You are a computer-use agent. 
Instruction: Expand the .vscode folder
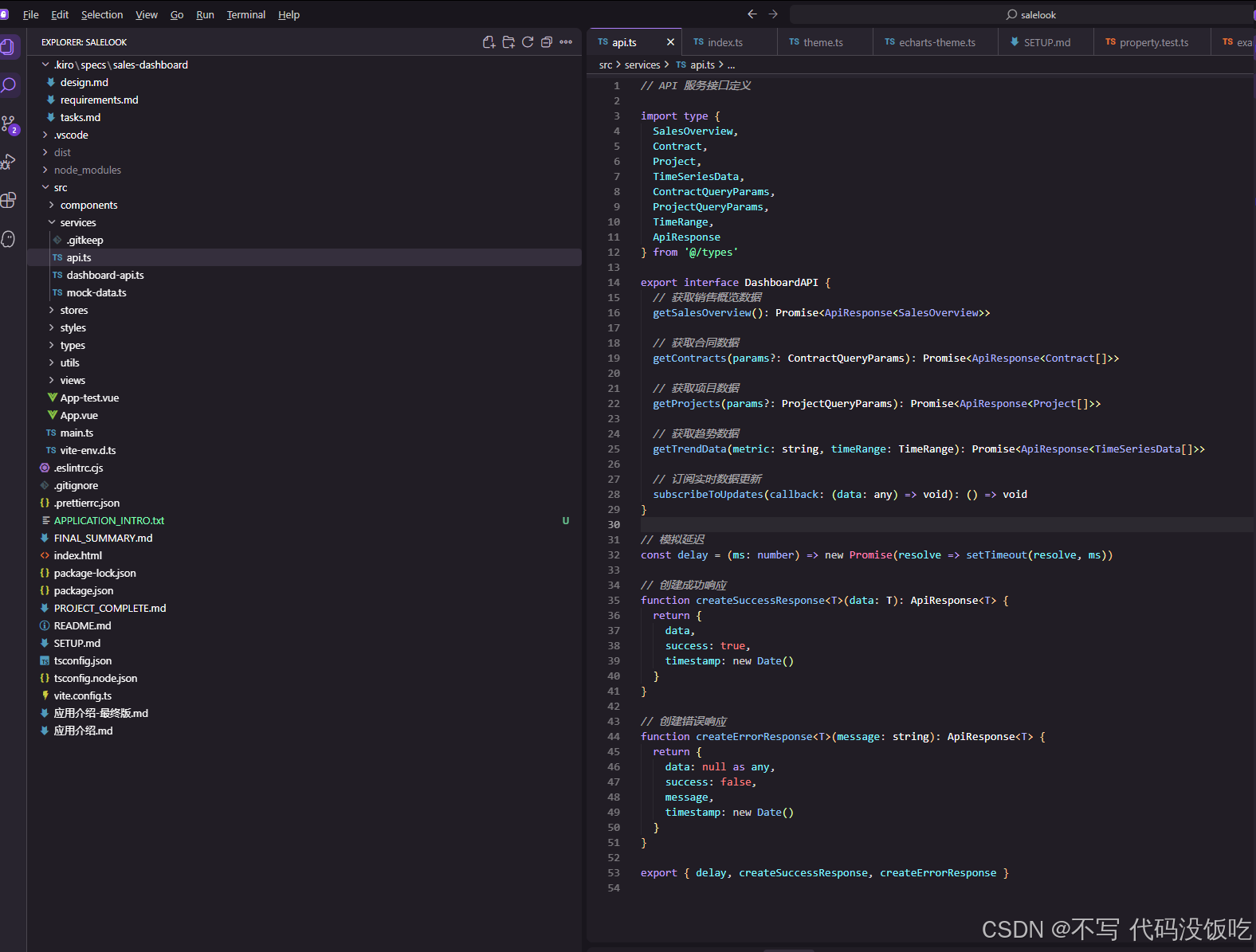(45, 135)
